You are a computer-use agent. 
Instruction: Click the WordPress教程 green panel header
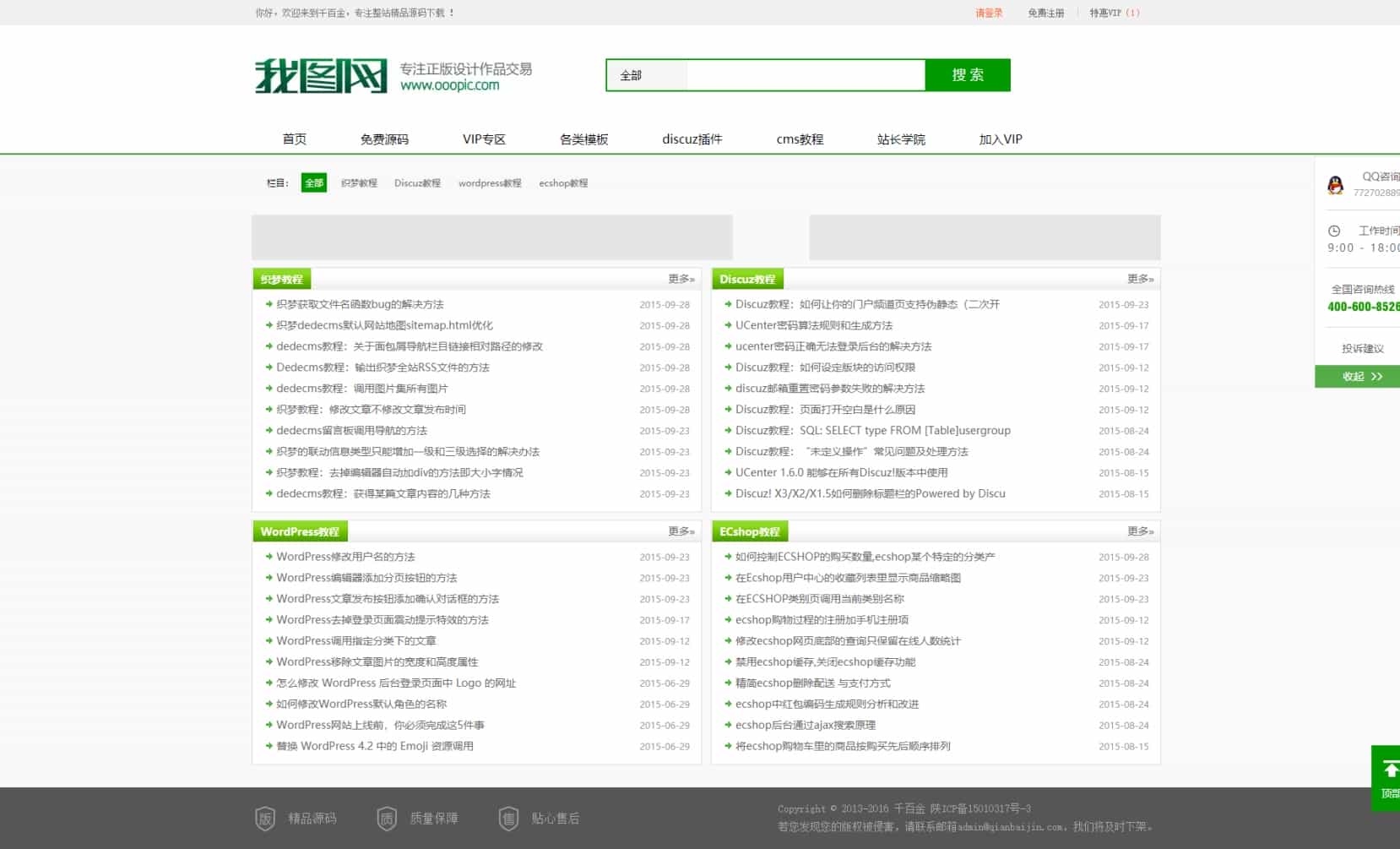click(x=300, y=531)
